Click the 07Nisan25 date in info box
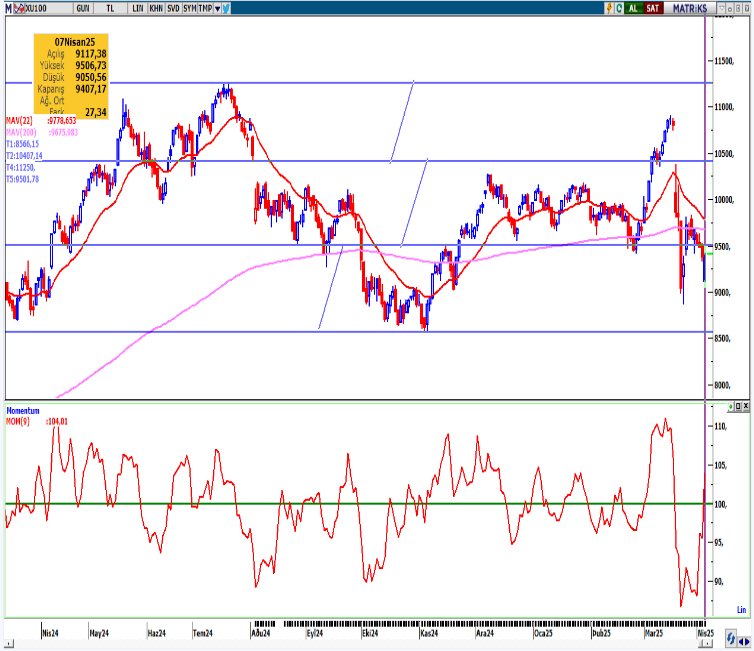Image resolution: width=754 pixels, height=651 pixels. (75, 42)
